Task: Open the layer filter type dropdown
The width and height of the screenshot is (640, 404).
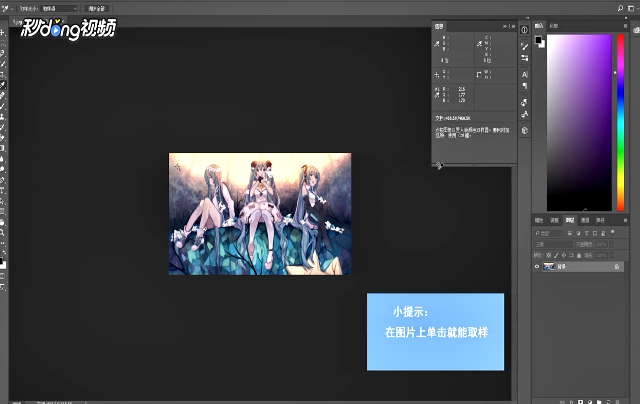Action: coord(548,233)
